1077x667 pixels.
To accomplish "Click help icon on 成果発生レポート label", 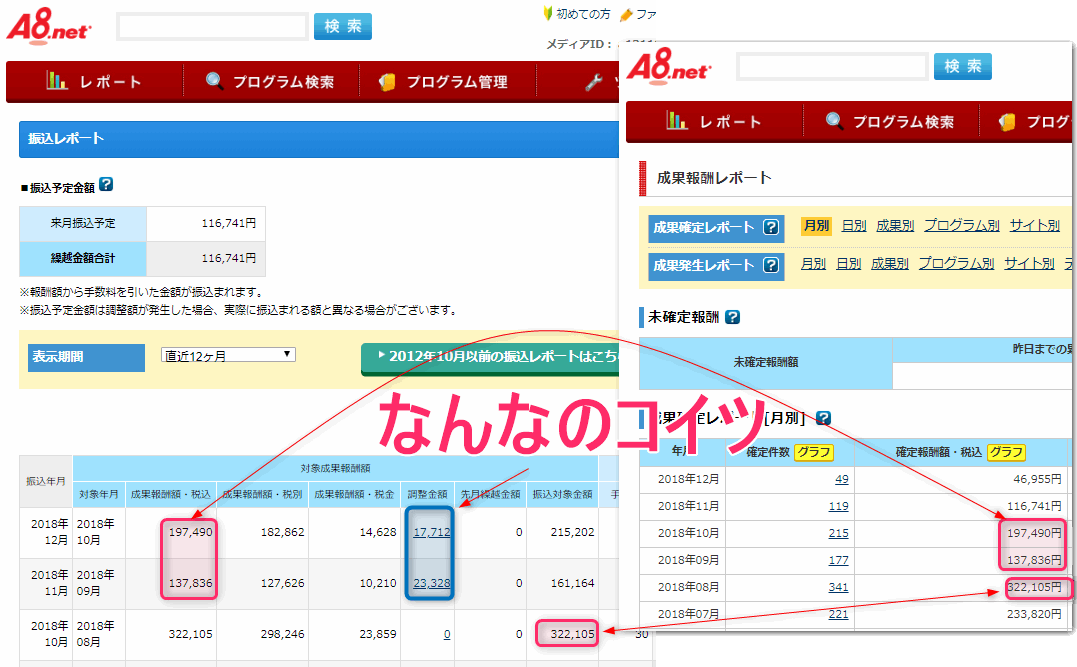I will [771, 265].
